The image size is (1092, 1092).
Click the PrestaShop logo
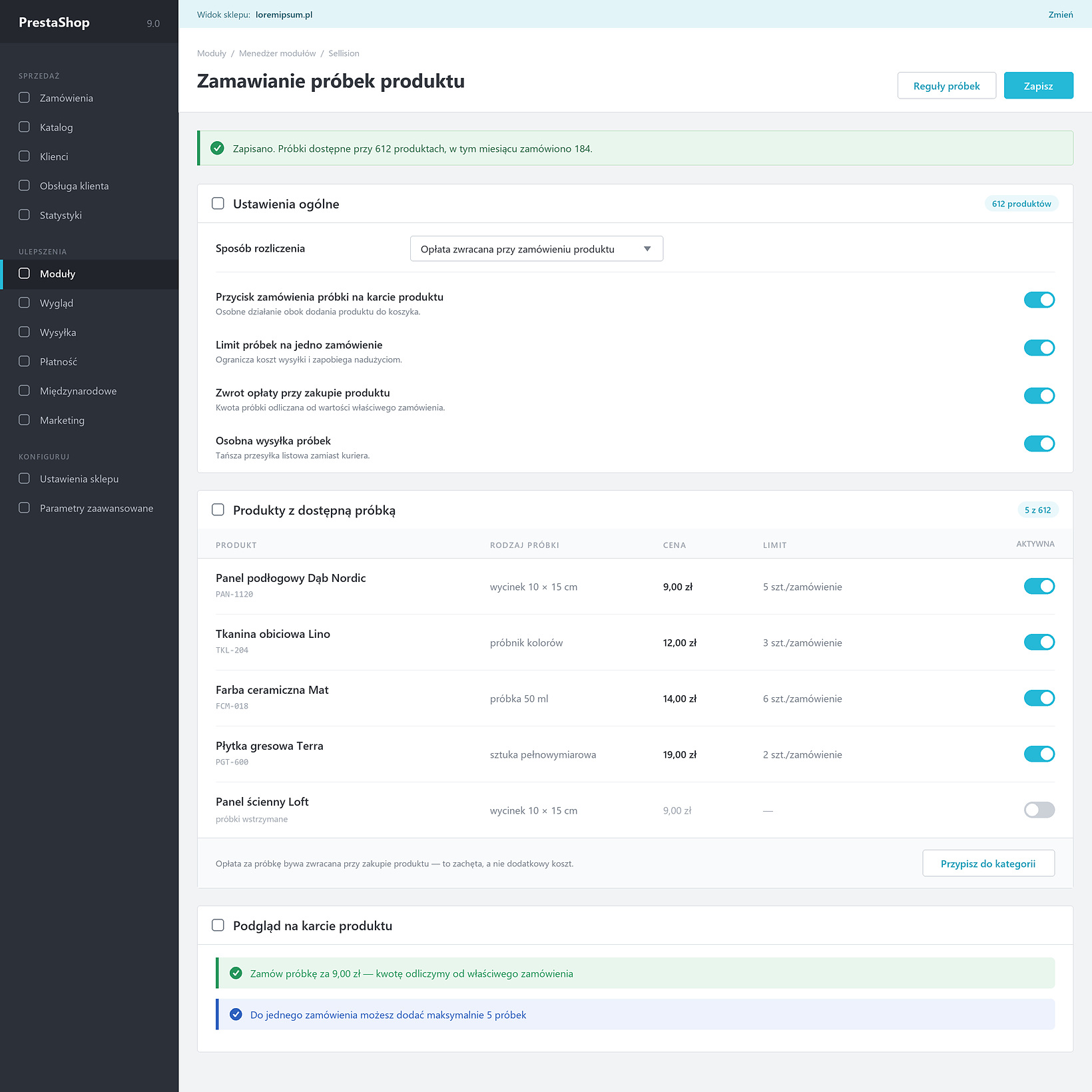tap(54, 23)
